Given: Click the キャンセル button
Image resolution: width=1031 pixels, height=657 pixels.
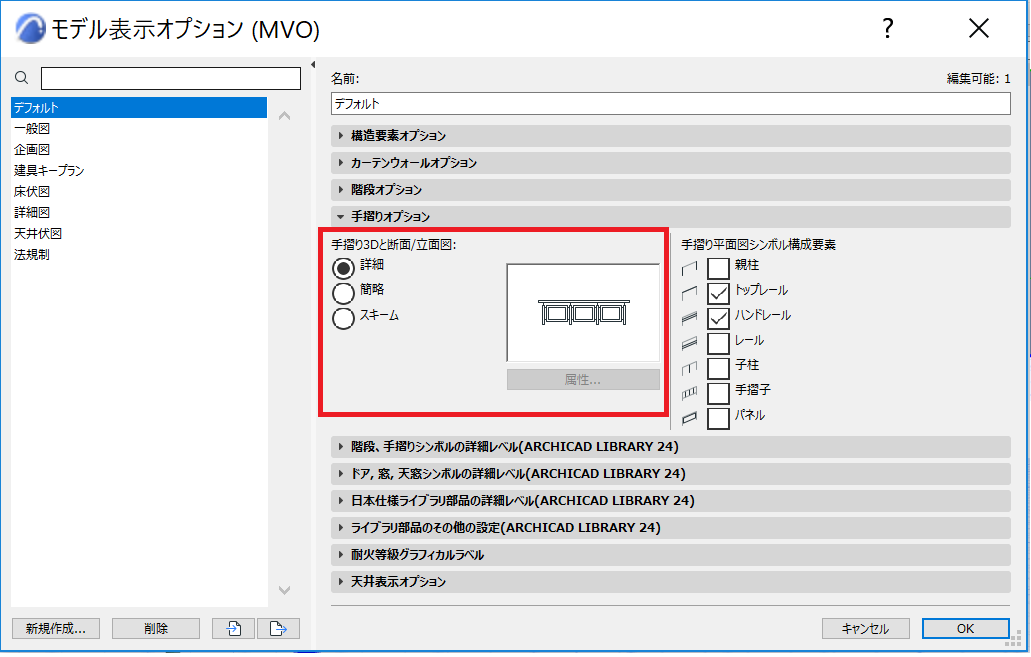Looking at the screenshot, I should [x=865, y=628].
